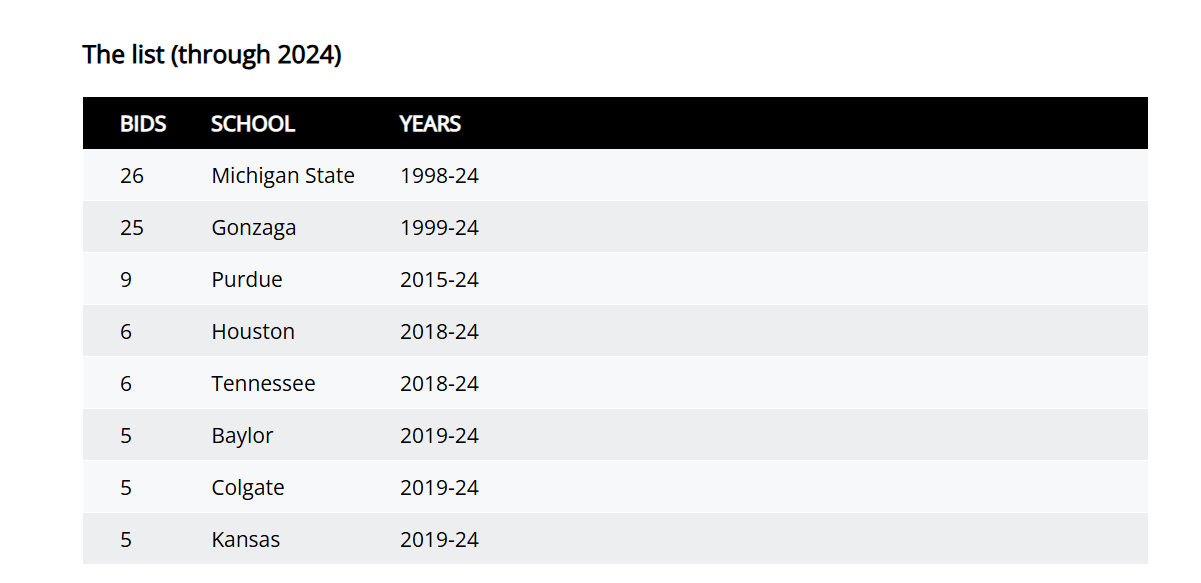Click the bid count 25

pyautogui.click(x=132, y=228)
